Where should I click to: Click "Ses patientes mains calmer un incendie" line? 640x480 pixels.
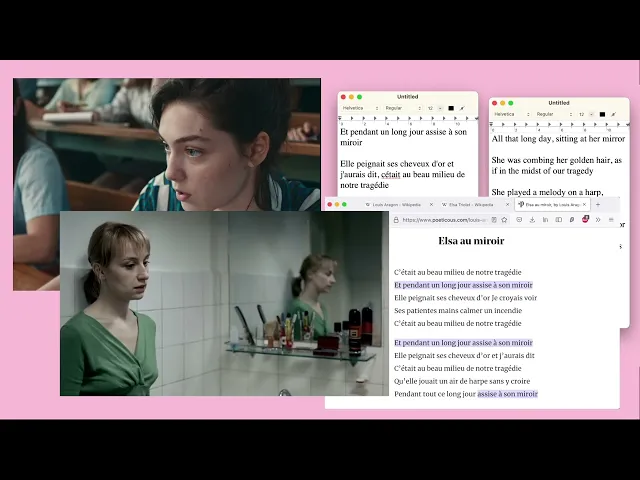click(x=458, y=311)
